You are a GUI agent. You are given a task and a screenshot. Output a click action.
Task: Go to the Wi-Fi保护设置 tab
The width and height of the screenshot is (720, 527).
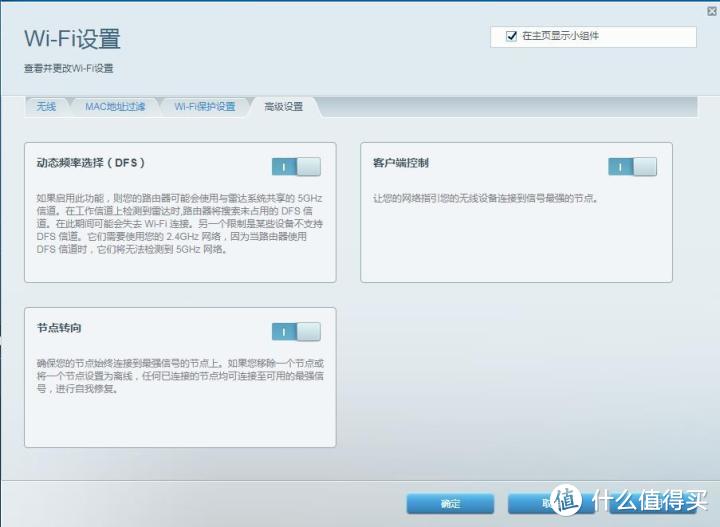click(x=205, y=107)
